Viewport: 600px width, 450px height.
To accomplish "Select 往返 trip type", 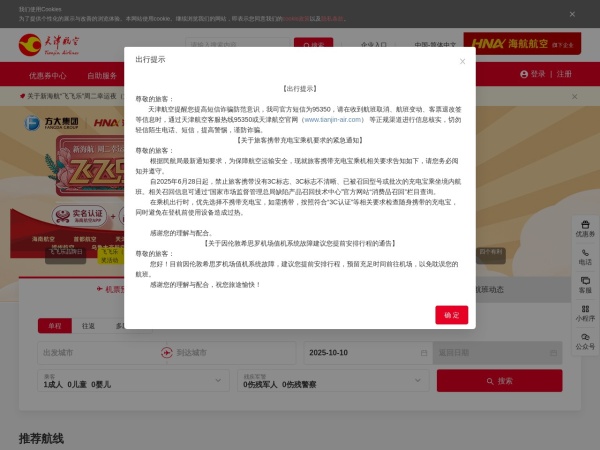I will pyautogui.click(x=88, y=326).
